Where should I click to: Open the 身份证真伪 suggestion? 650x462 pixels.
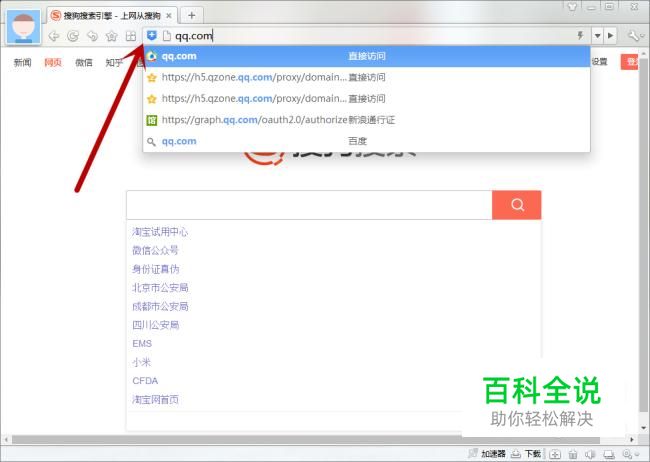tap(155, 269)
